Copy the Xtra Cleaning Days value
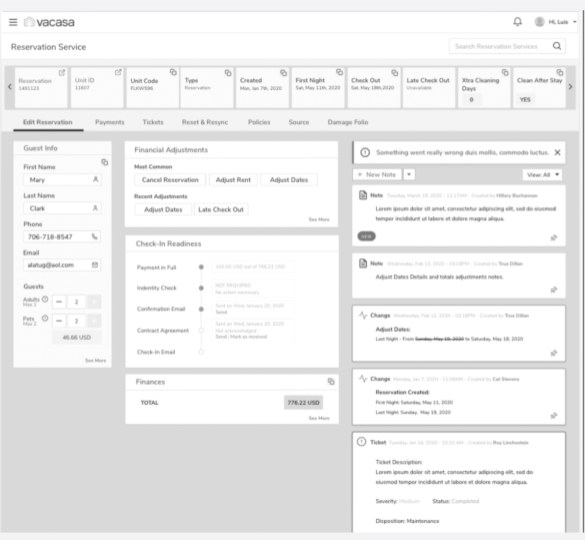This screenshot has width=585, height=540. (x=505, y=72)
